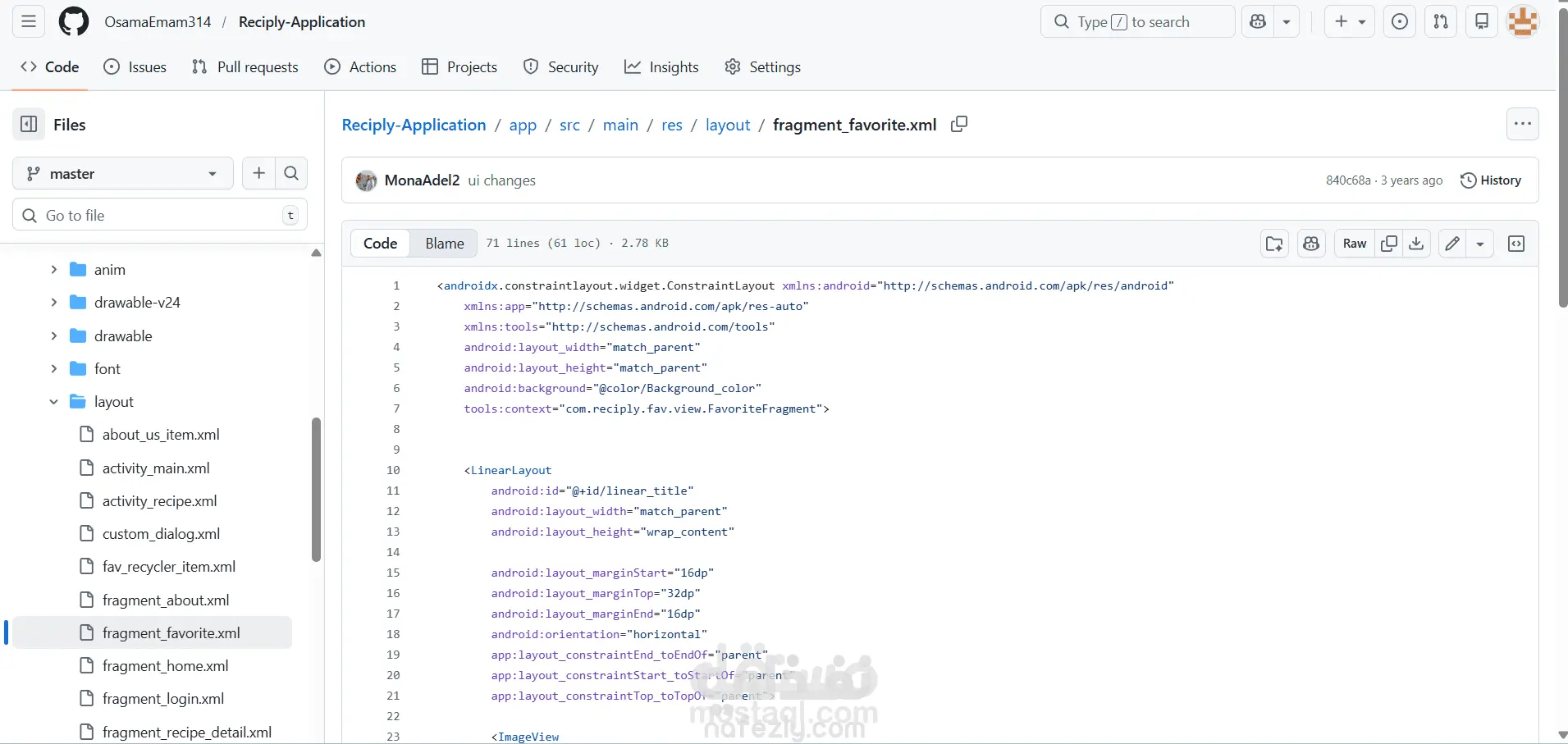Open fragment_home.xml in file tree

[x=165, y=665]
